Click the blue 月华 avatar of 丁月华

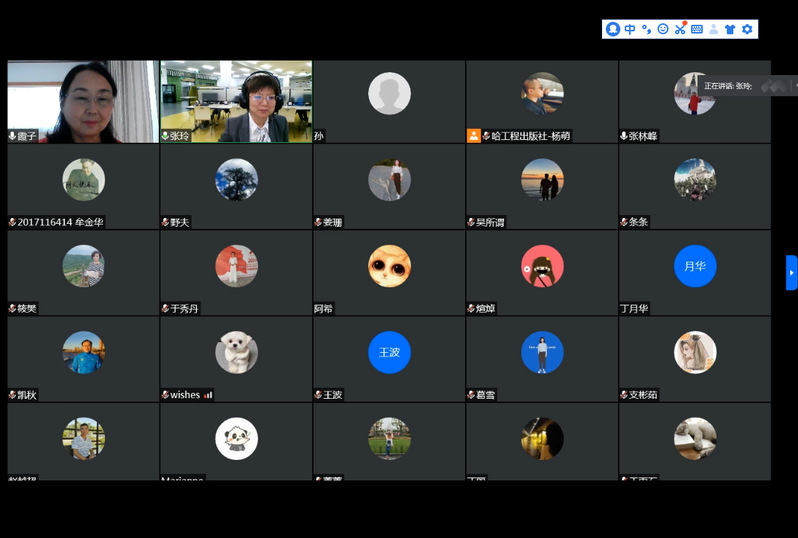[x=695, y=266]
